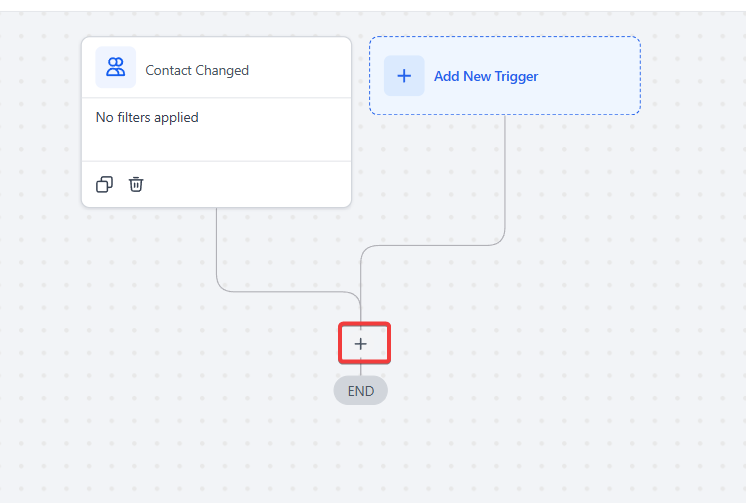Delete the Contact Changed trigger
746x503 pixels.
[136, 184]
